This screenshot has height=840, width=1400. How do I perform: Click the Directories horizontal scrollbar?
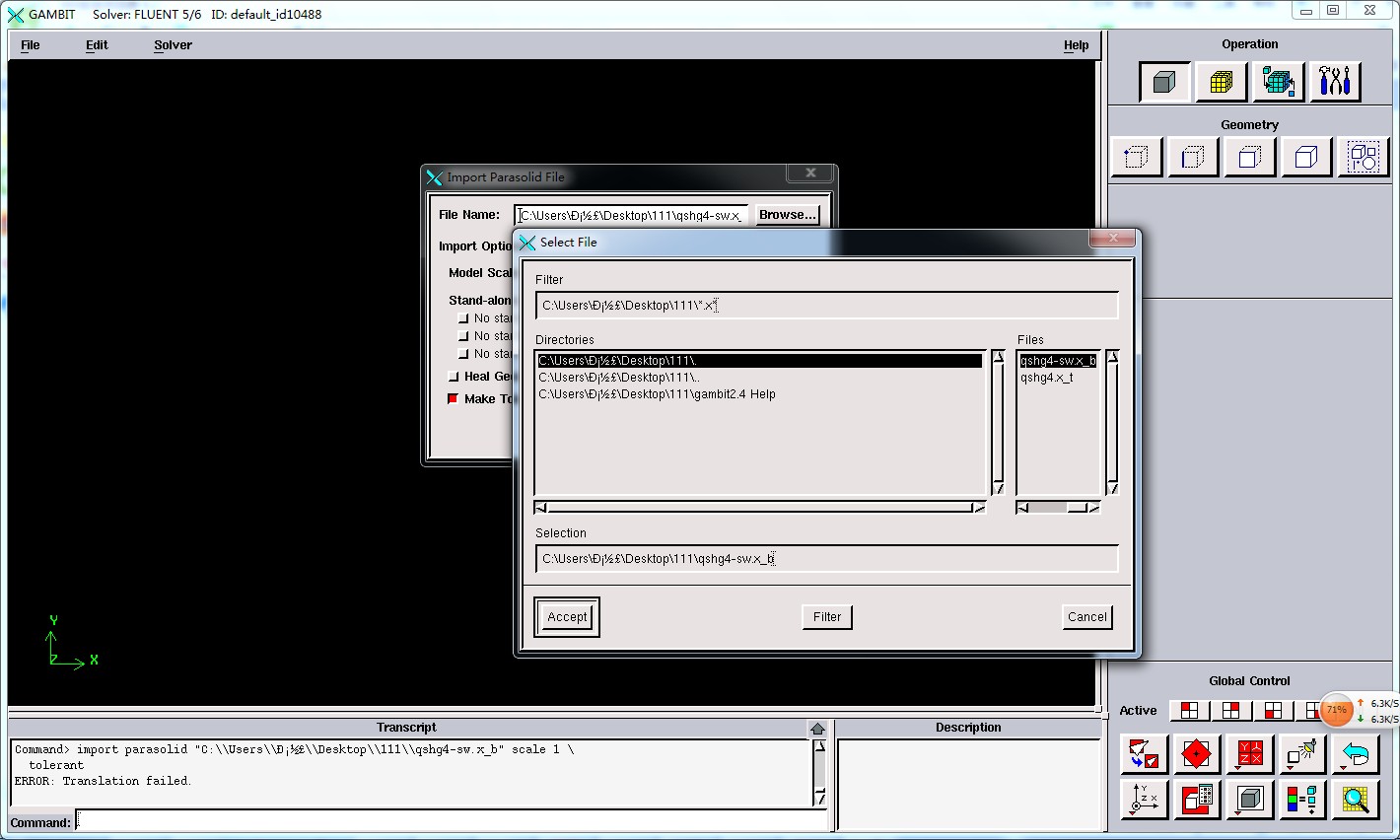point(759,508)
